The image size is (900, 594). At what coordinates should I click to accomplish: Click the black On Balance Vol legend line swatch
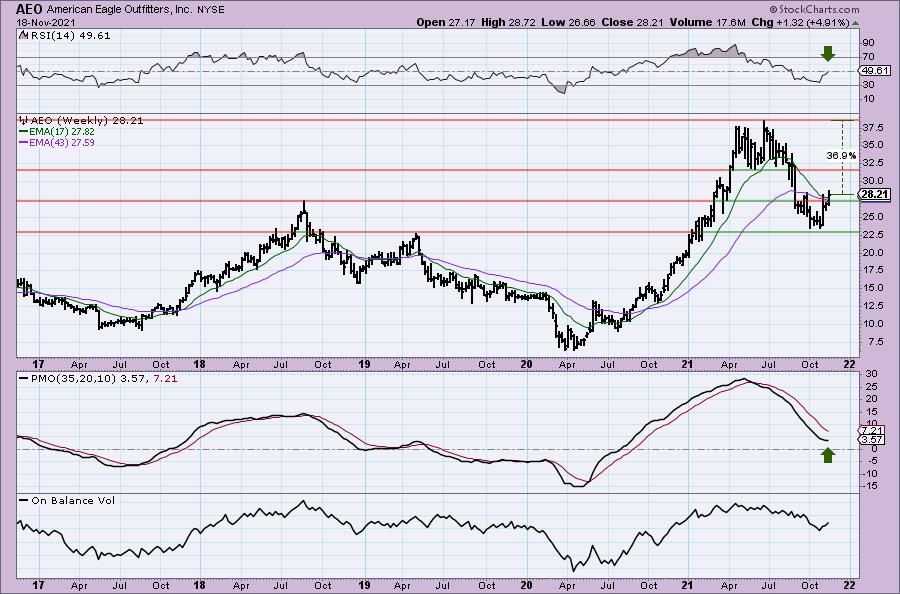[24, 500]
